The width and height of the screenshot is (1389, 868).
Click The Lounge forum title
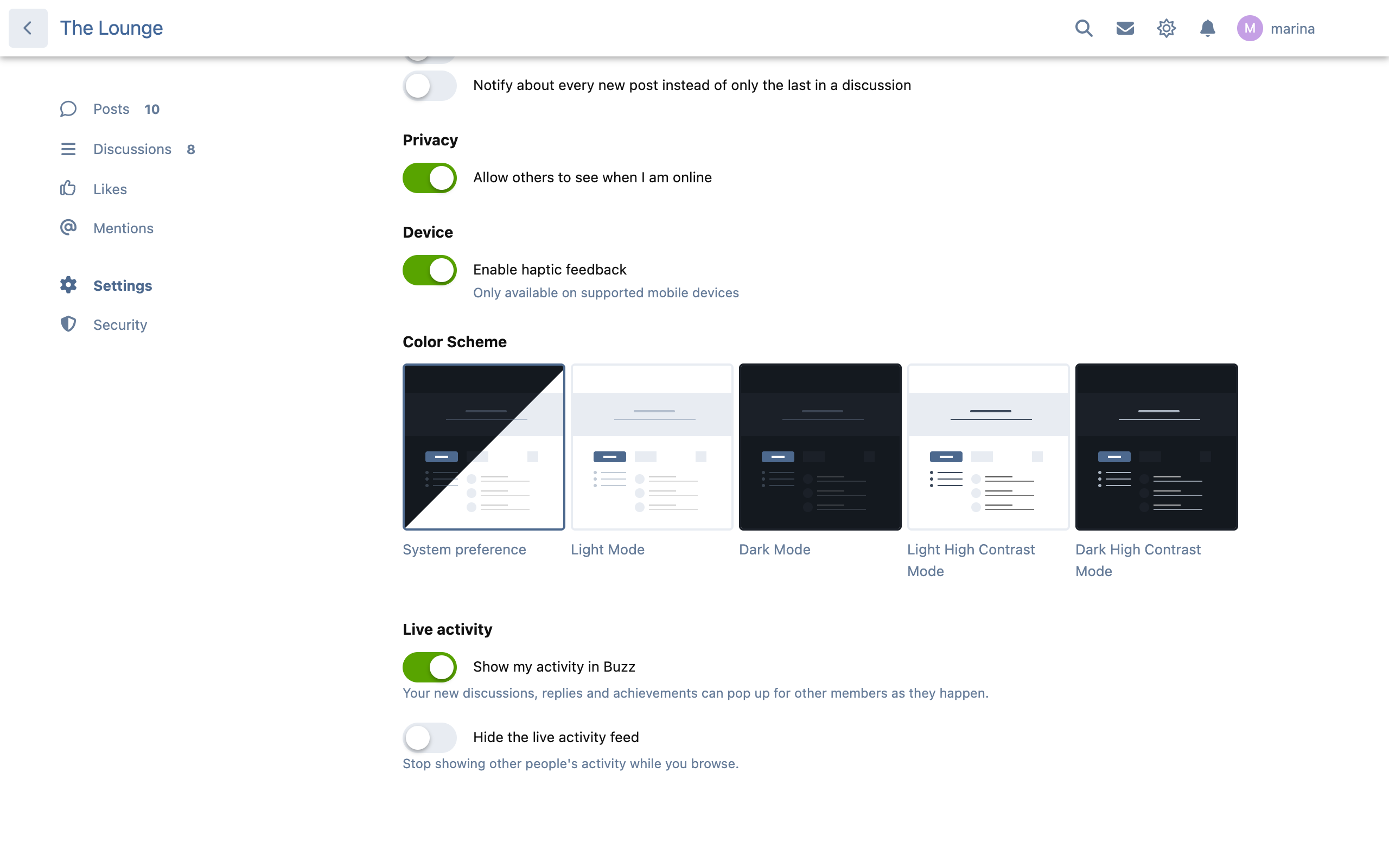(x=111, y=28)
